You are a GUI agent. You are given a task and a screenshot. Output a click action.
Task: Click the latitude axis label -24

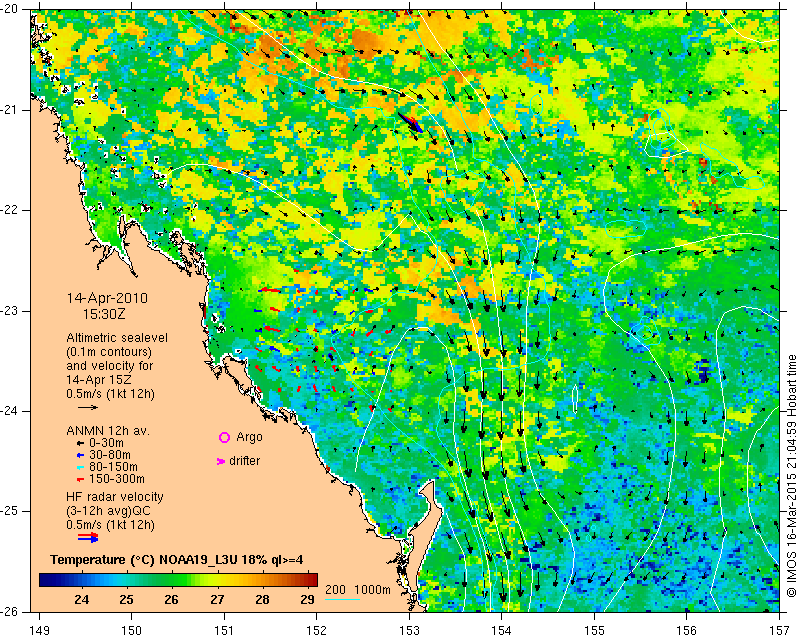[10, 411]
